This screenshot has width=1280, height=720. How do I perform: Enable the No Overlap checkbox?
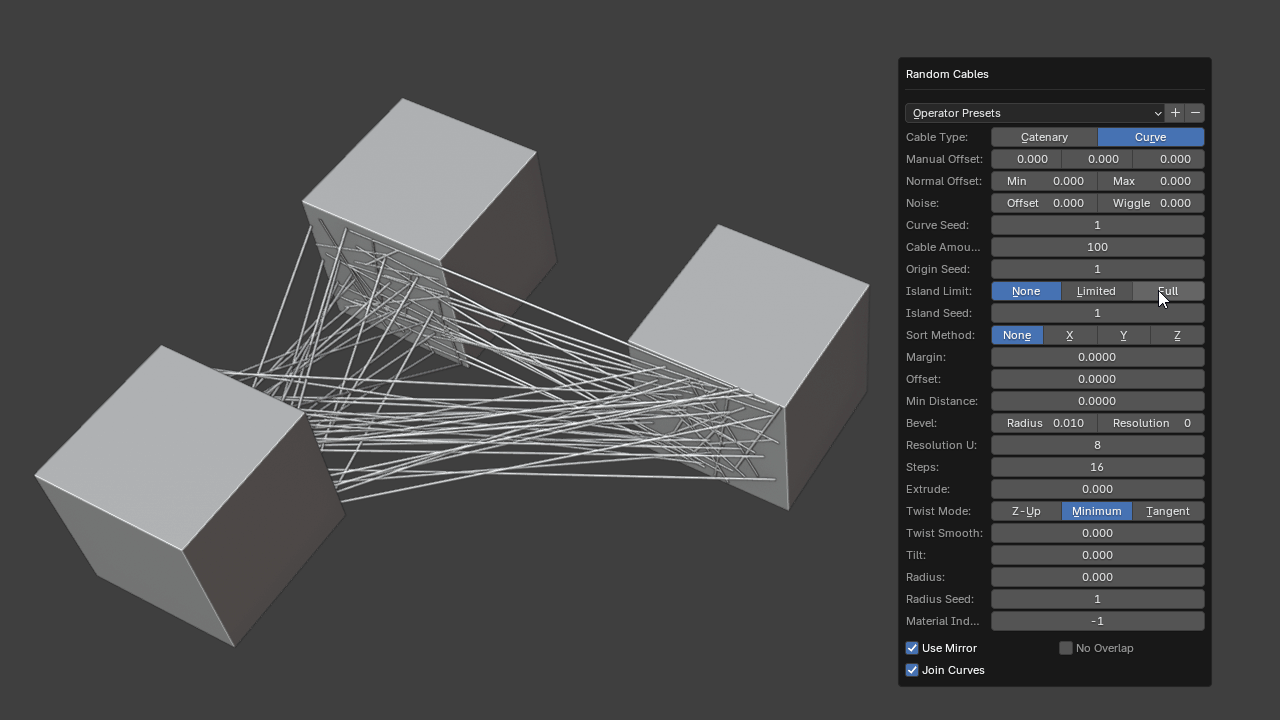pyautogui.click(x=1066, y=648)
